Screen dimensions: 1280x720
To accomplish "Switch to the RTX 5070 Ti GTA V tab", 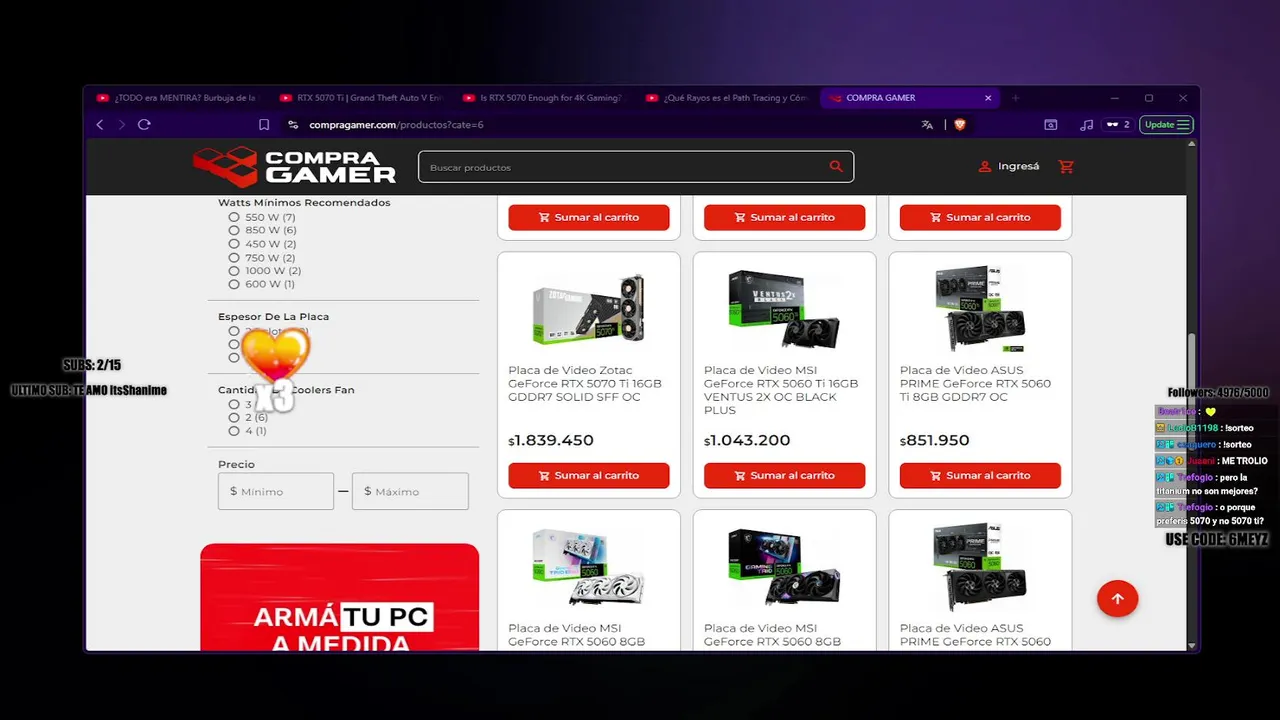I will click(360, 98).
